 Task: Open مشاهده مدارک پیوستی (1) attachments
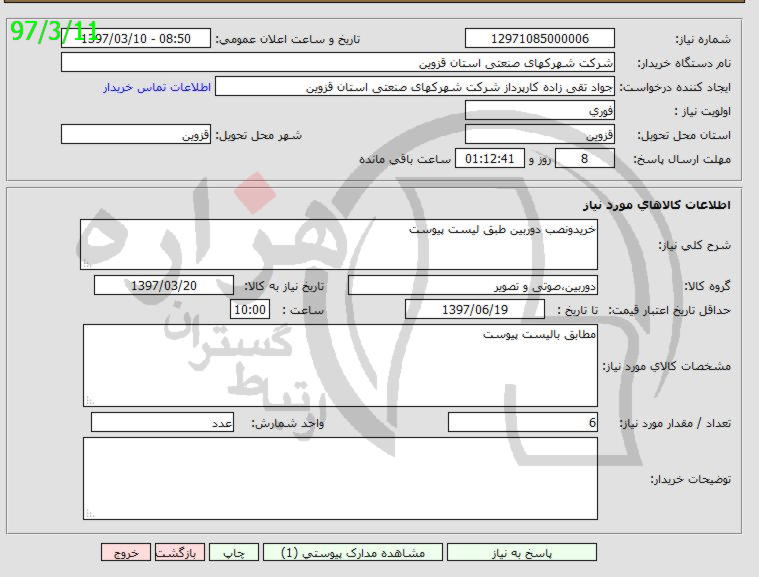tap(353, 552)
